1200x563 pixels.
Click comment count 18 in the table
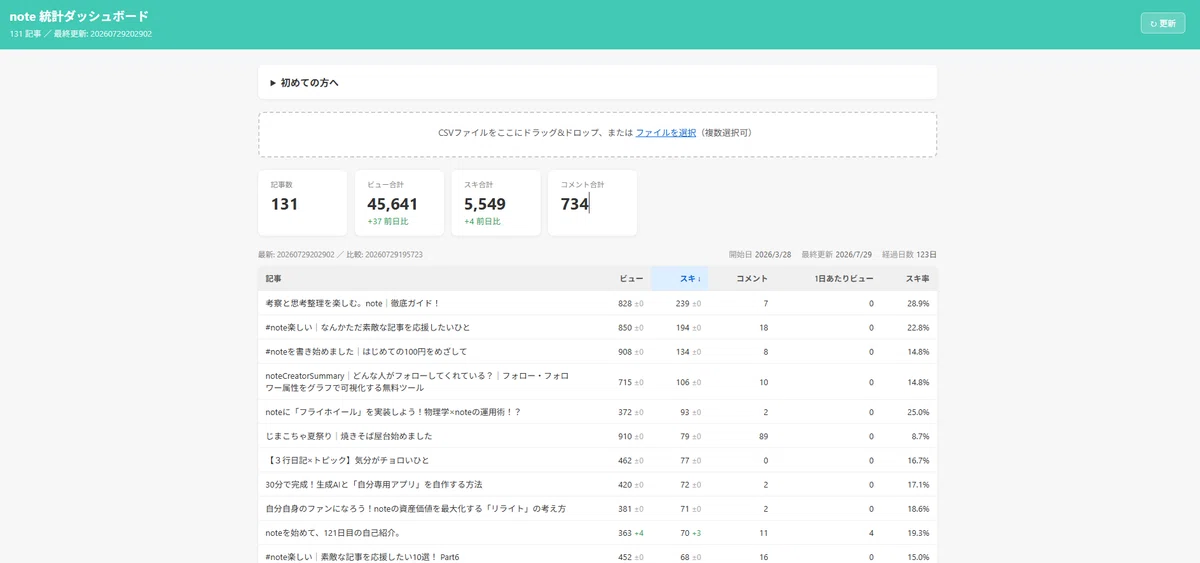[x=763, y=327]
